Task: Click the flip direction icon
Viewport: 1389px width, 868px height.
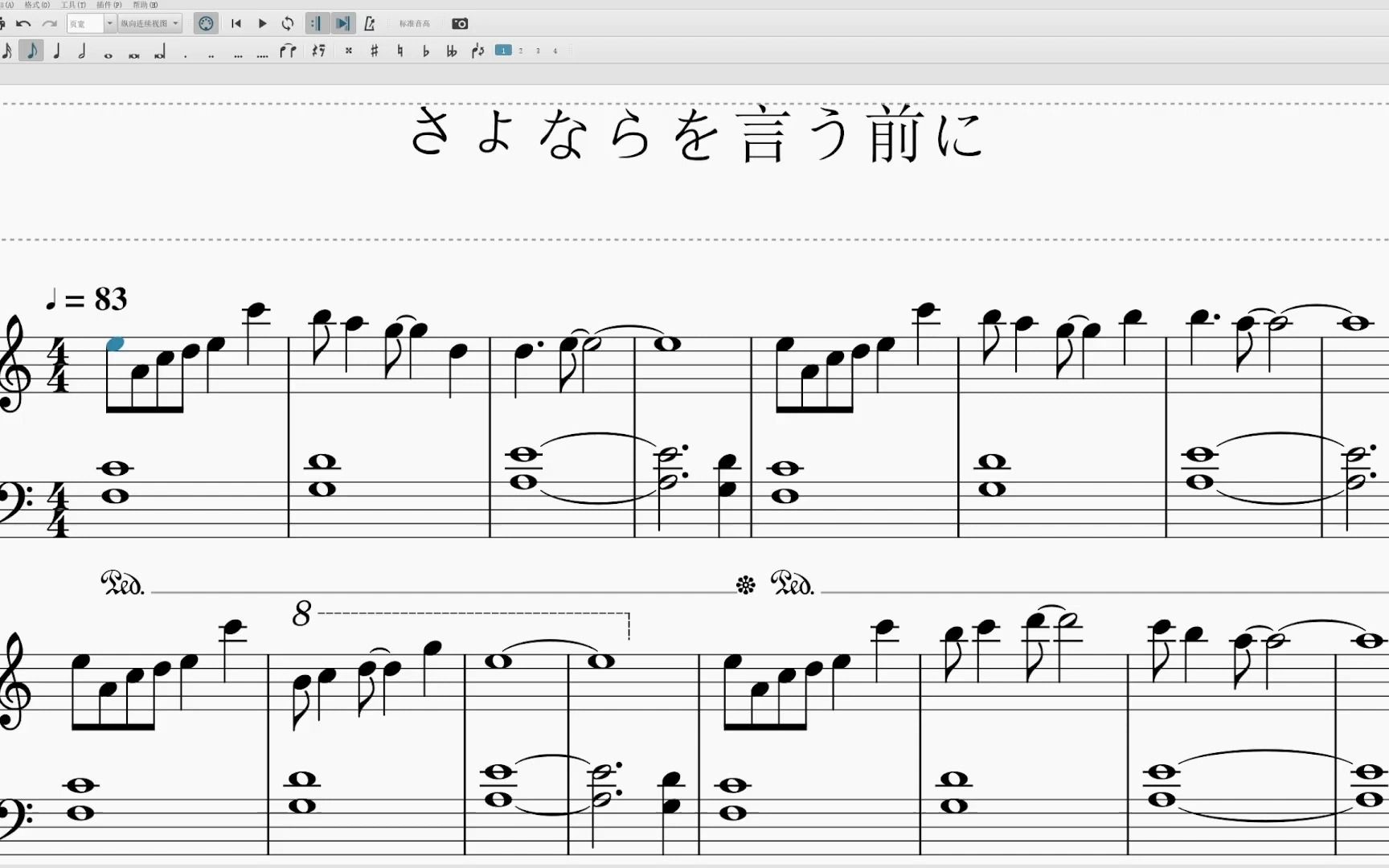Action: click(478, 51)
